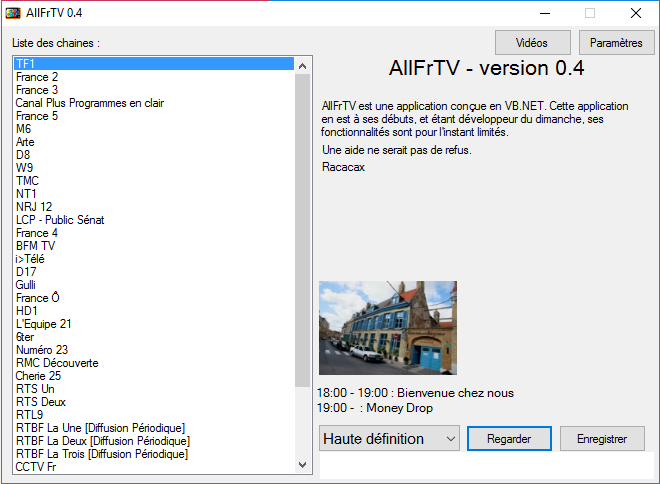Select RTBF La Deux [Diffusion Périodique]
Image resolution: width=660 pixels, height=484 pixels.
coord(154,441)
